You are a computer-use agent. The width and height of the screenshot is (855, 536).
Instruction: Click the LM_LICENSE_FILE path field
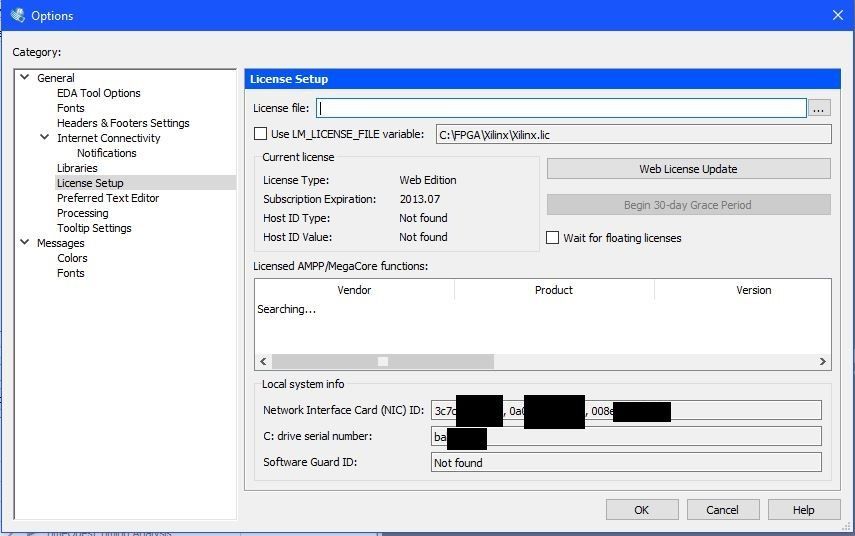tap(634, 135)
